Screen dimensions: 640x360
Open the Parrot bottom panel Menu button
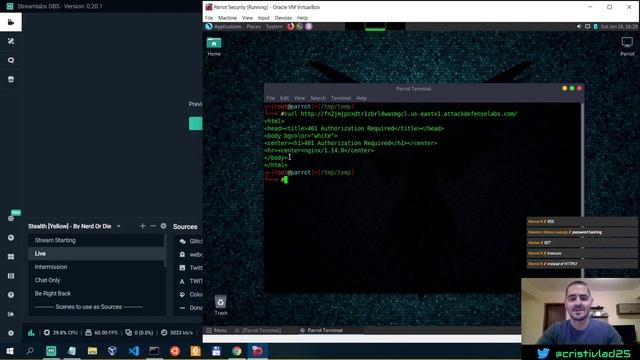216,330
